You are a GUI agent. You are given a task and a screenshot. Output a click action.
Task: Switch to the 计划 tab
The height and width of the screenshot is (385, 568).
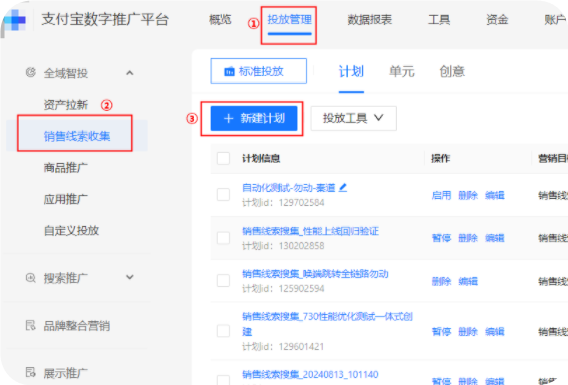click(351, 71)
